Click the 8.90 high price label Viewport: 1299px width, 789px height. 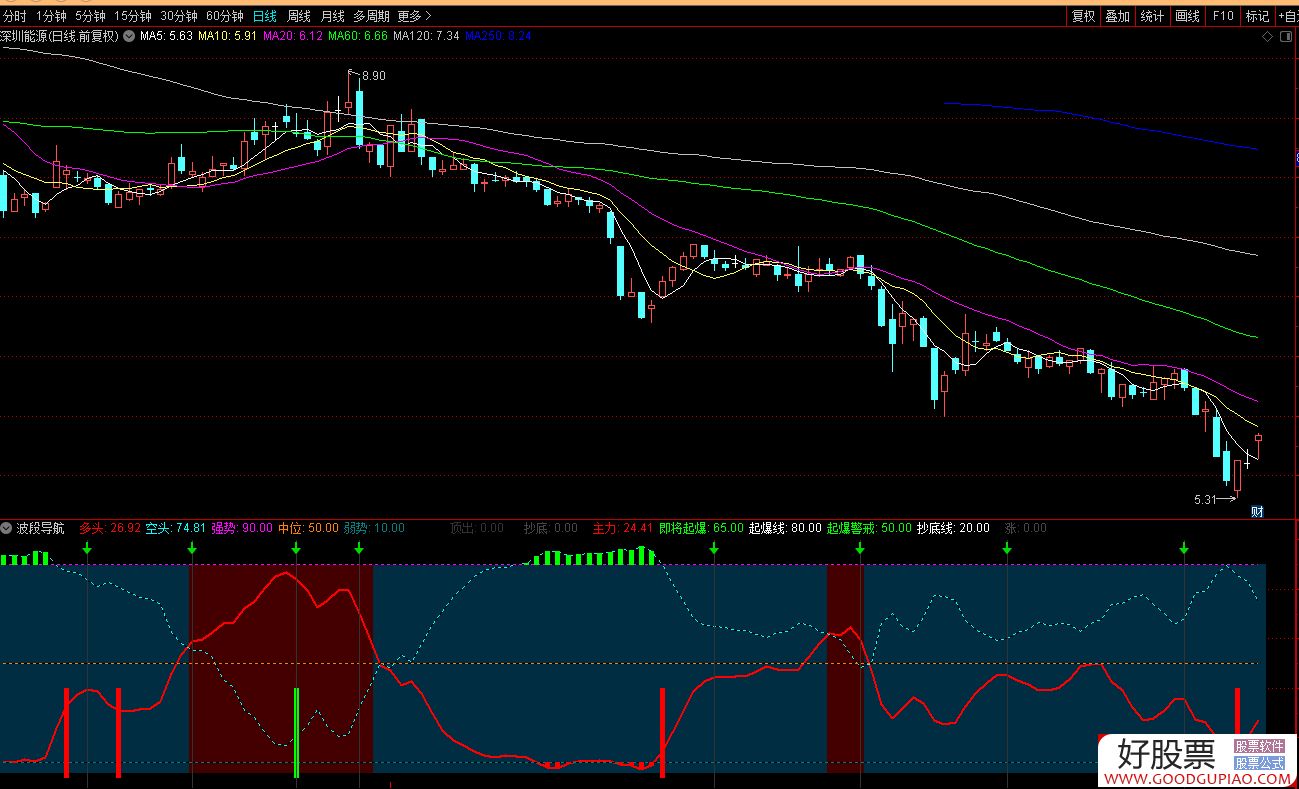pyautogui.click(x=373, y=76)
